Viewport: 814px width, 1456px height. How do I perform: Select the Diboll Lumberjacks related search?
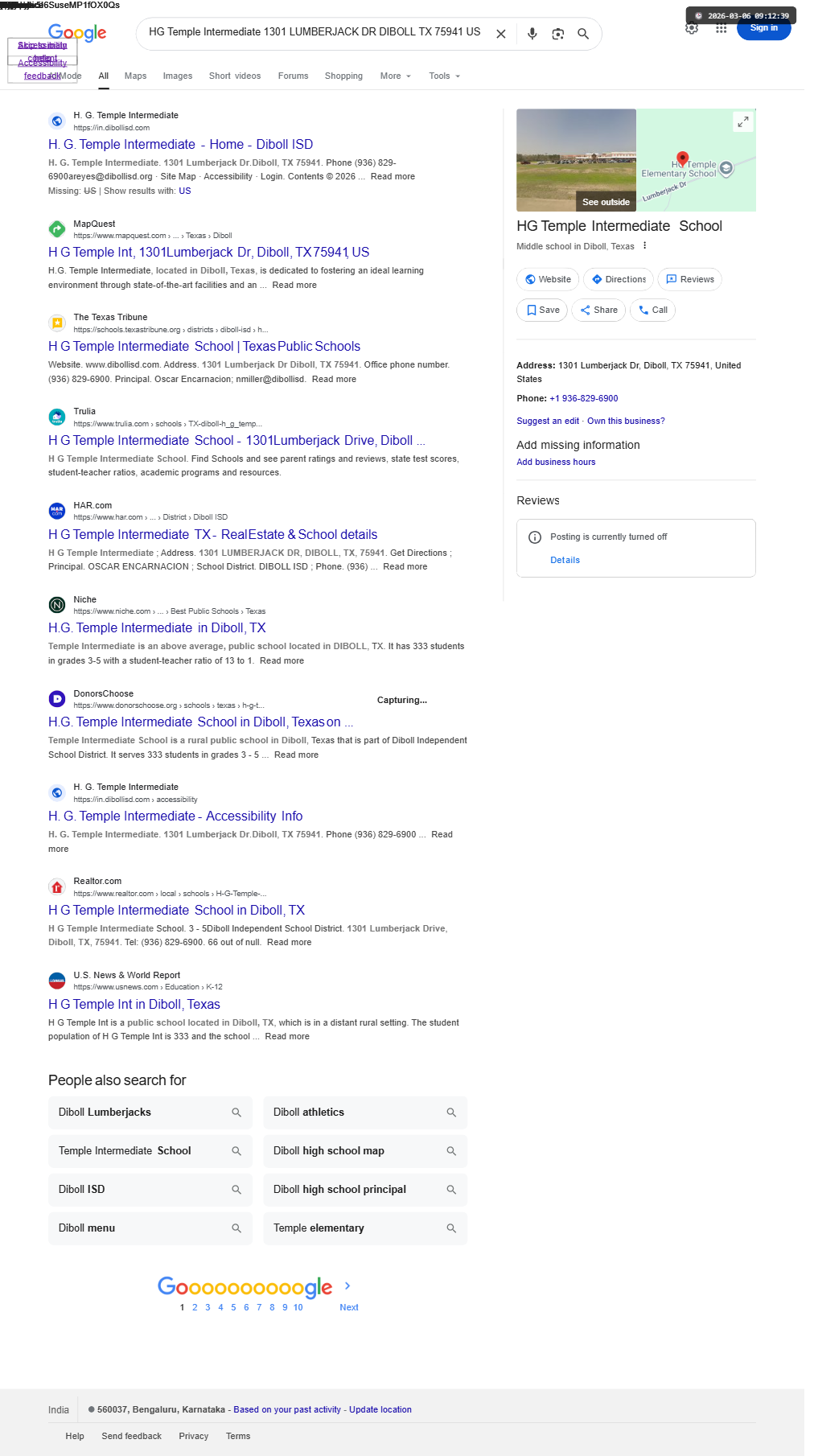[x=150, y=1113]
